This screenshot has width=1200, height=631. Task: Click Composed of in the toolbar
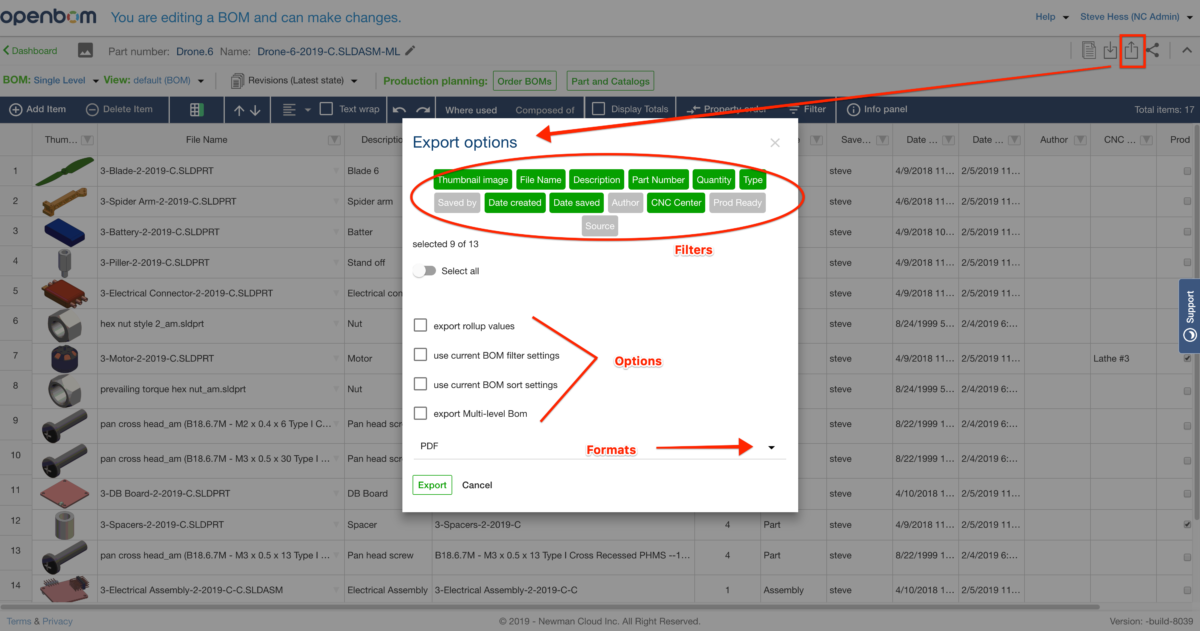pos(545,110)
